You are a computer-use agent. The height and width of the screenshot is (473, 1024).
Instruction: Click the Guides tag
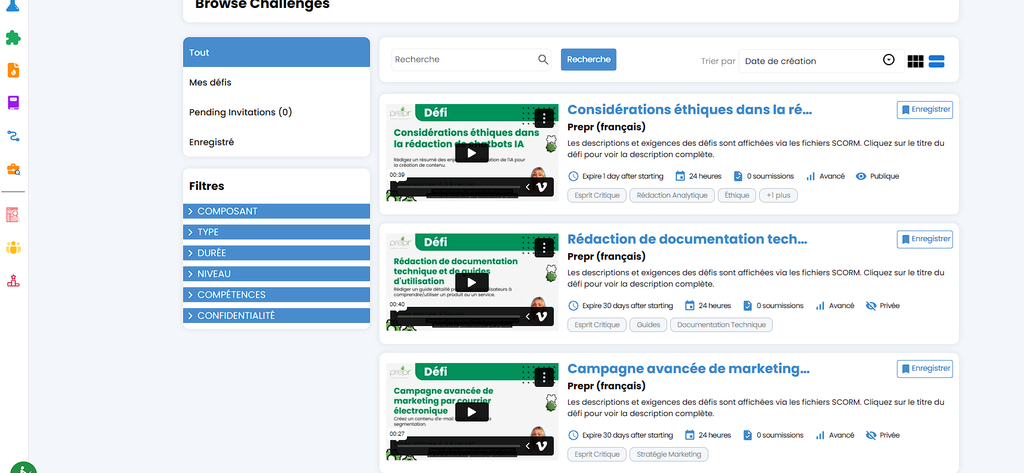tap(648, 325)
